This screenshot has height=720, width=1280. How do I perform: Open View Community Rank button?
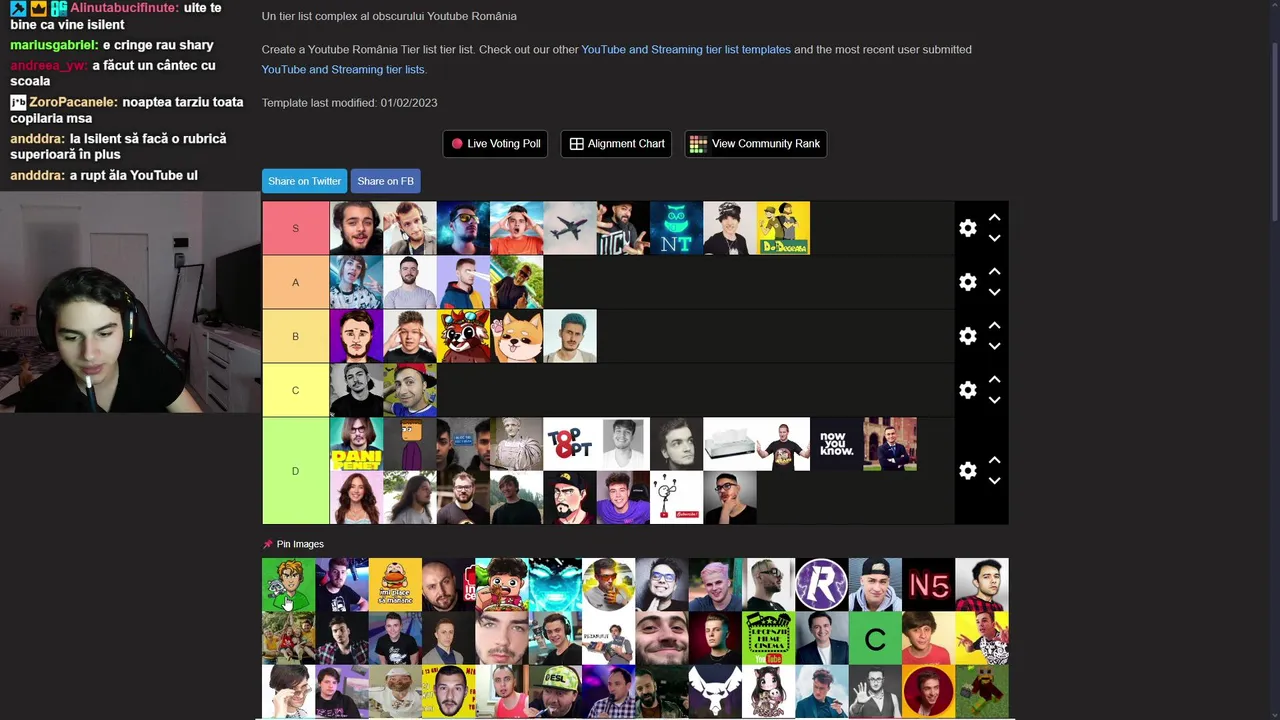(x=755, y=144)
